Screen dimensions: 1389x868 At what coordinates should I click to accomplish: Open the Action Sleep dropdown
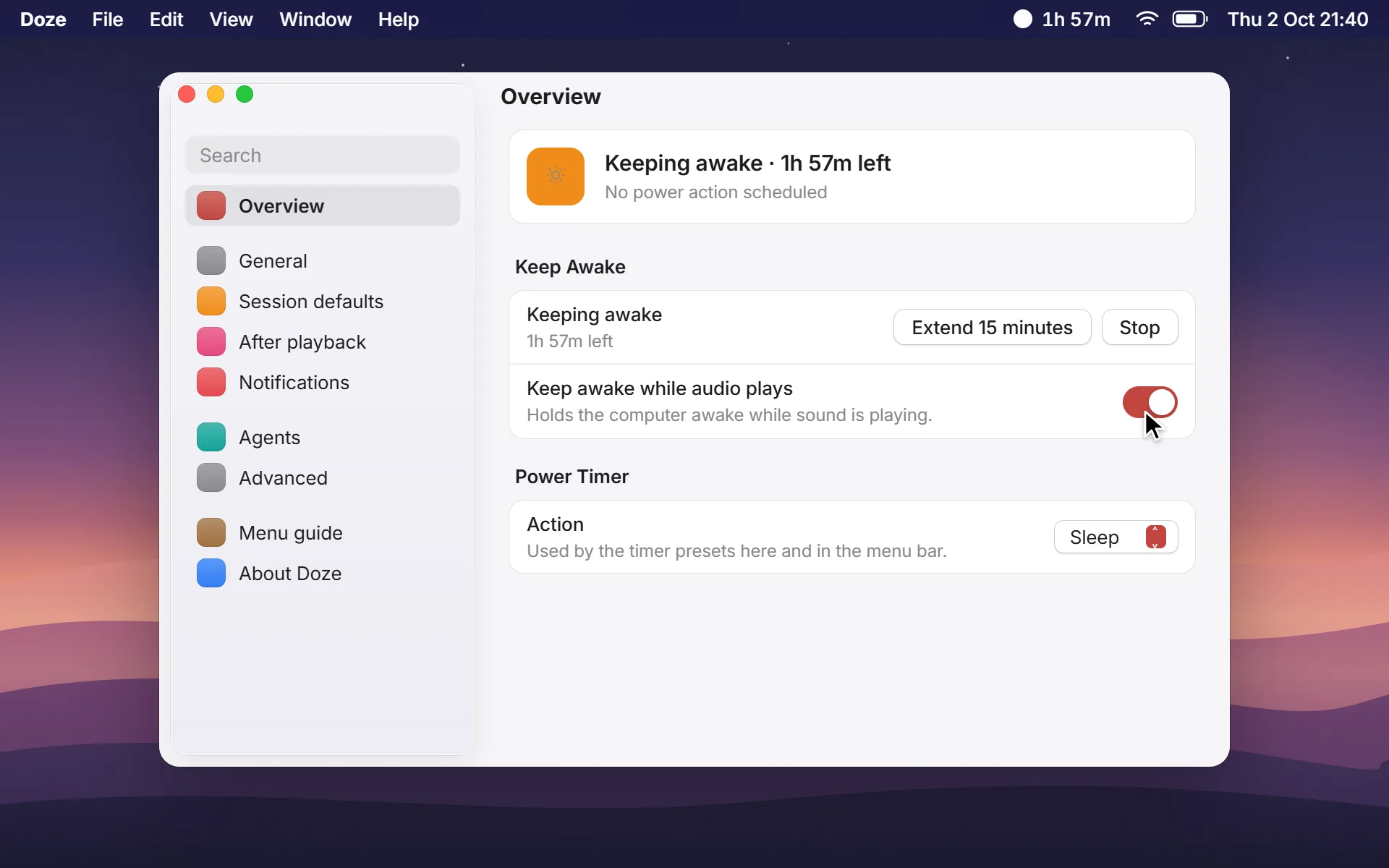[1116, 537]
